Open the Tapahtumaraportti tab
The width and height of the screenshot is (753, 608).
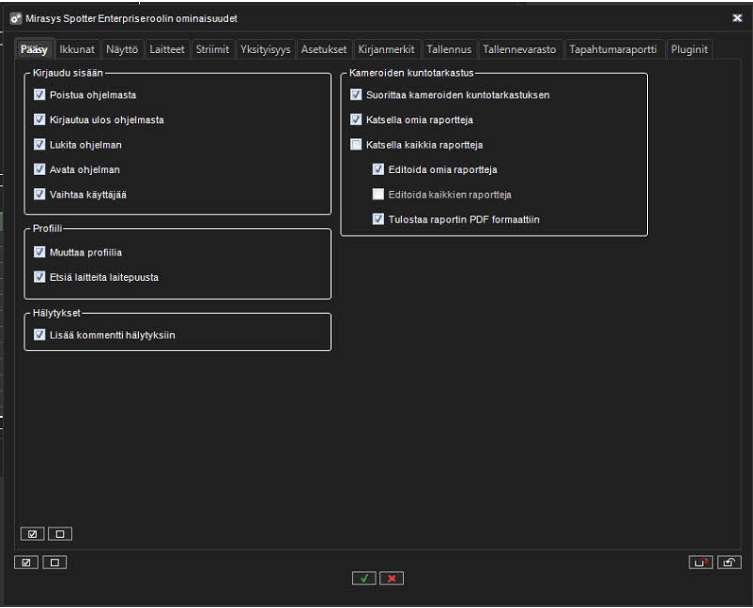[x=613, y=49]
